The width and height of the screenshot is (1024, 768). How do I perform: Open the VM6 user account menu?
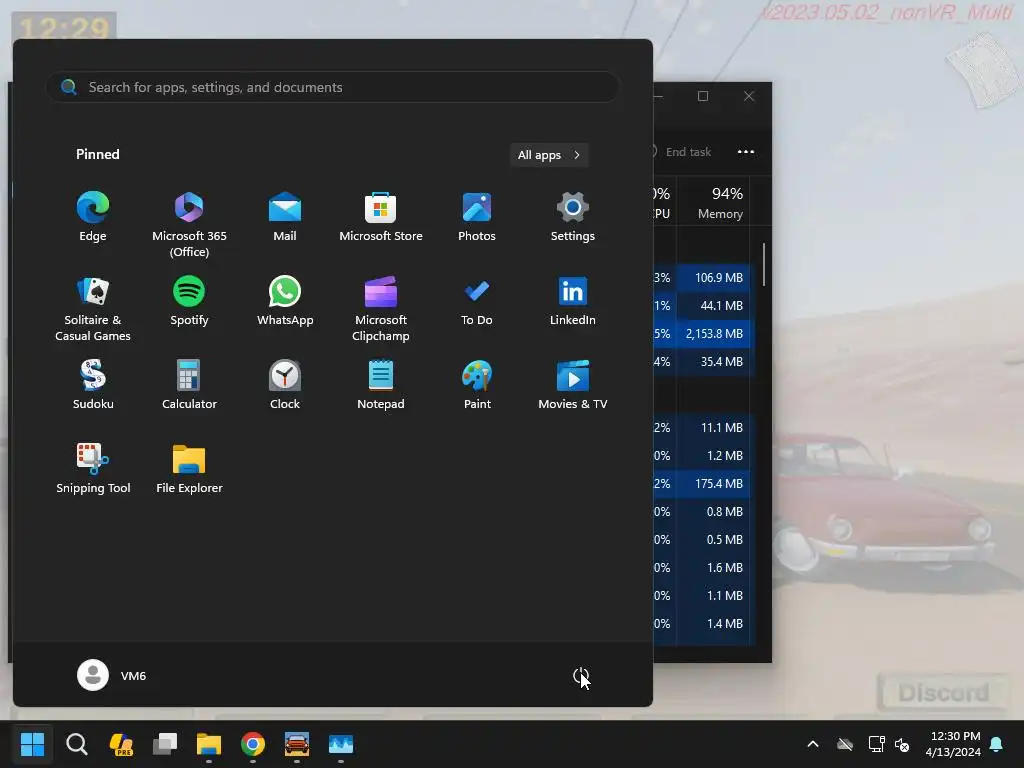(x=112, y=675)
